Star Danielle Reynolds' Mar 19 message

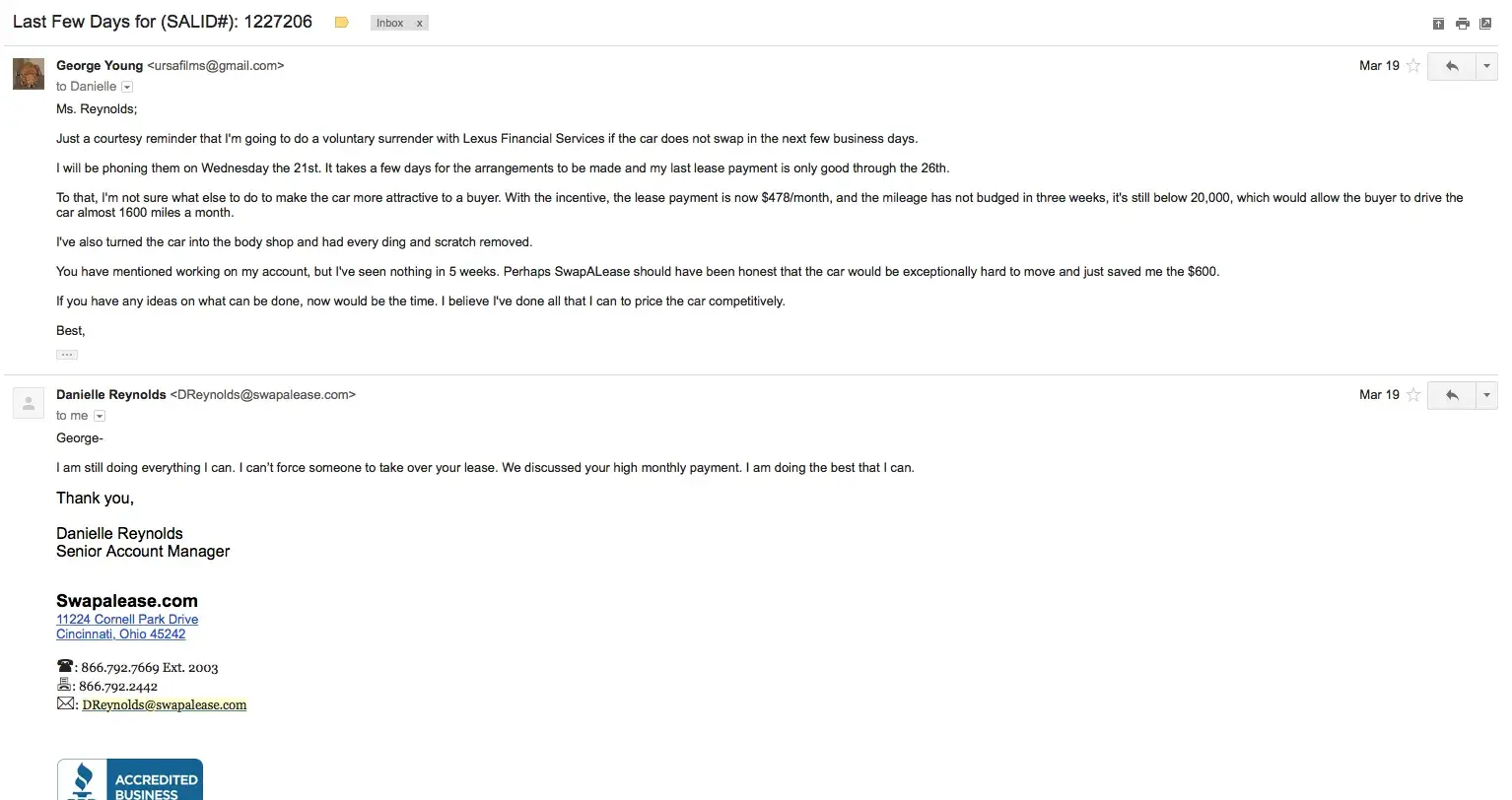pos(1413,395)
